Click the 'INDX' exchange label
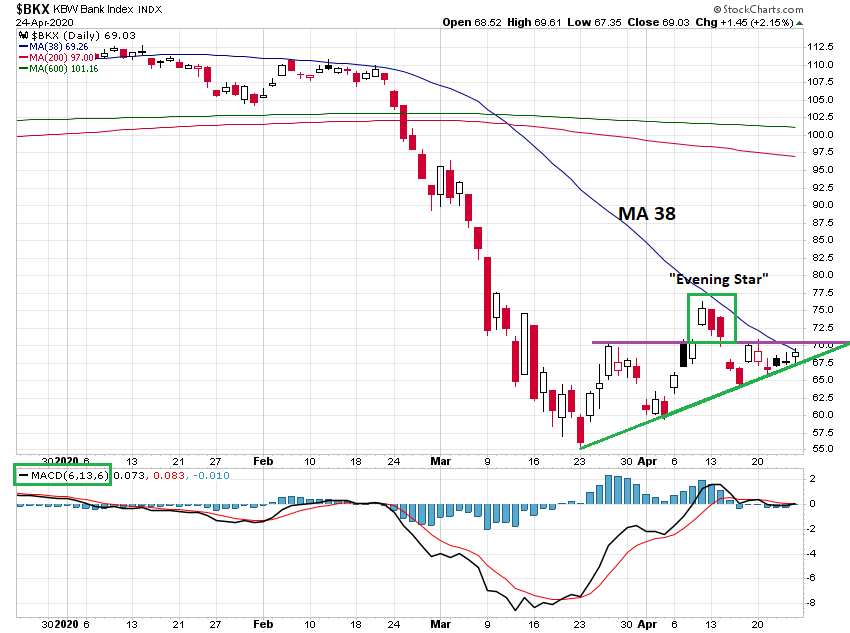The width and height of the screenshot is (850, 633). click(150, 10)
